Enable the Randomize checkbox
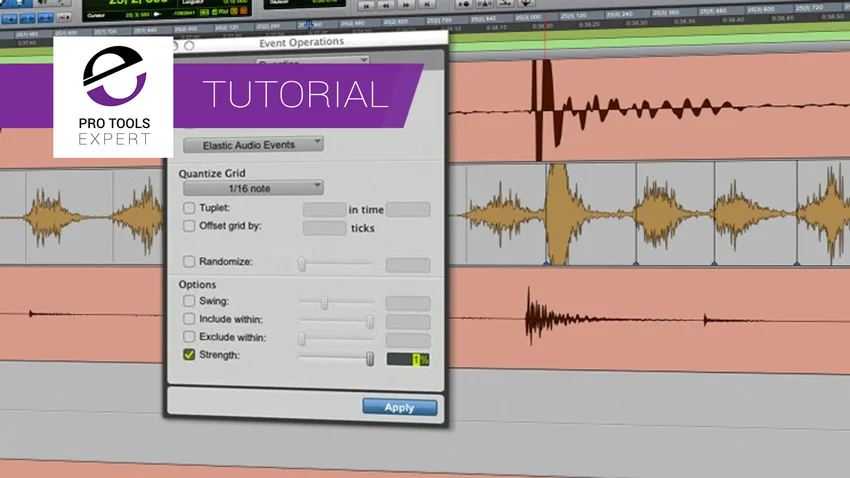 click(x=189, y=262)
